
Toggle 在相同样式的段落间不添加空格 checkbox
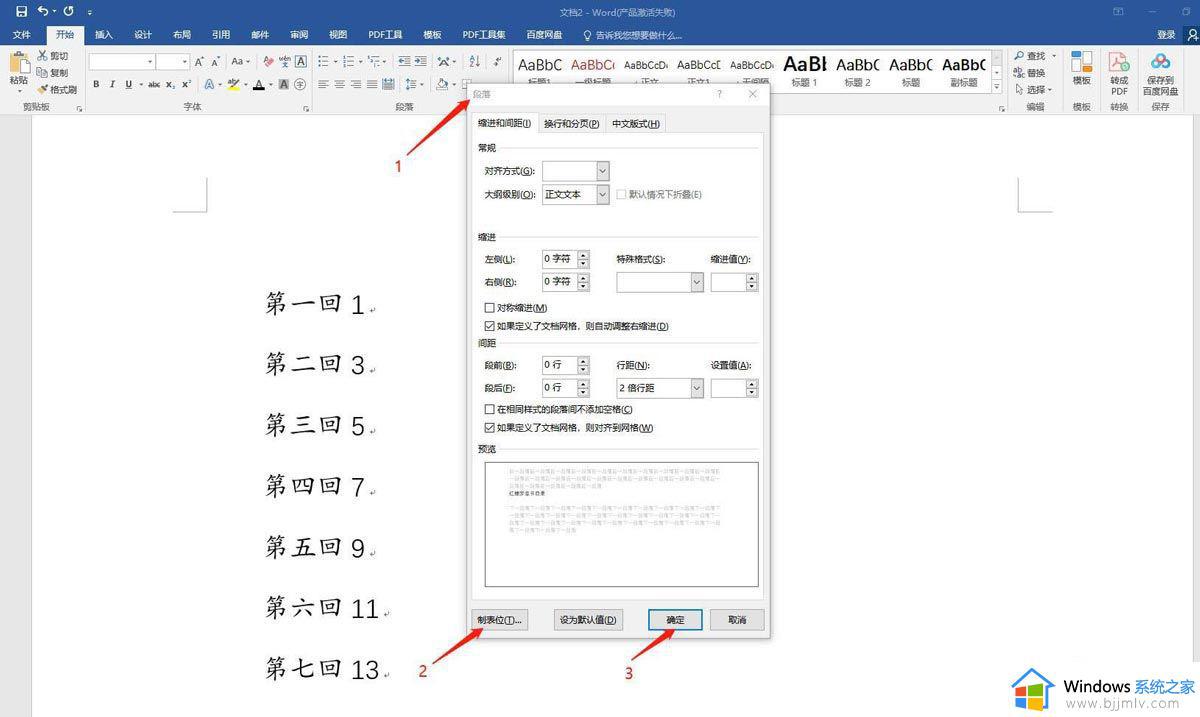[490, 409]
